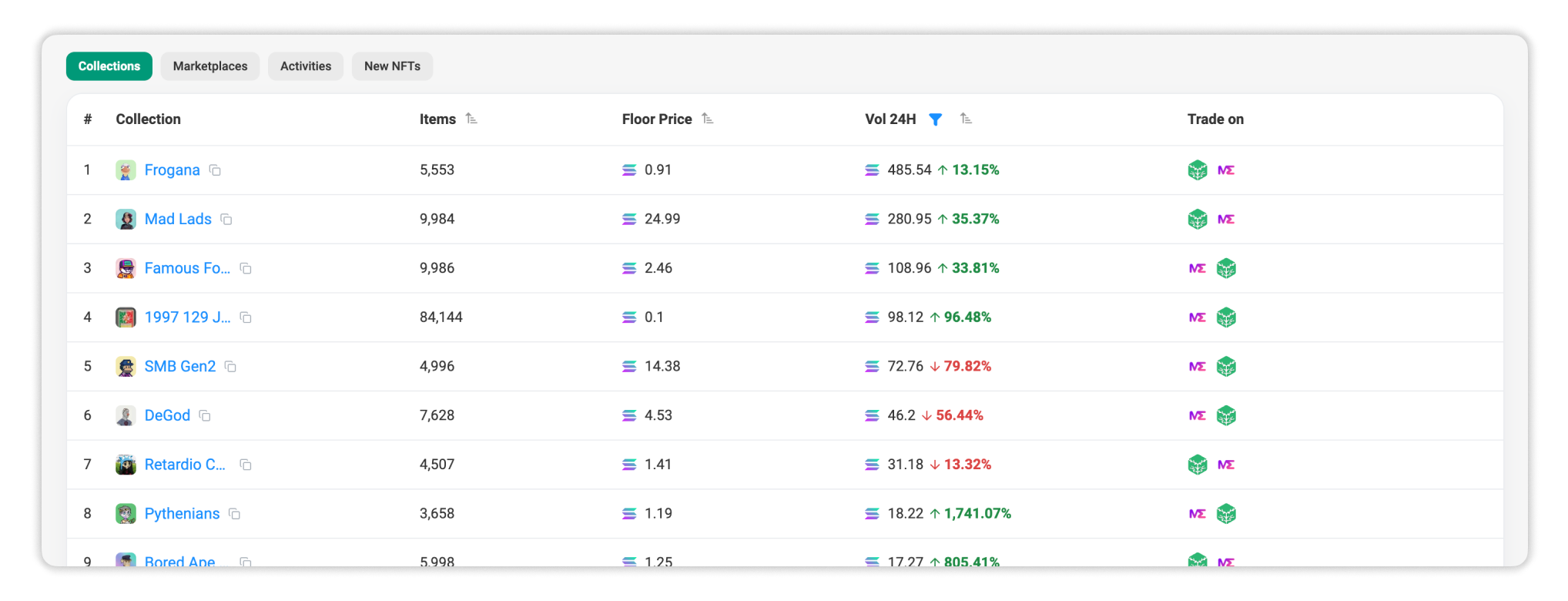
Task: Click the Retardio collection avatar image
Action: 126,465
